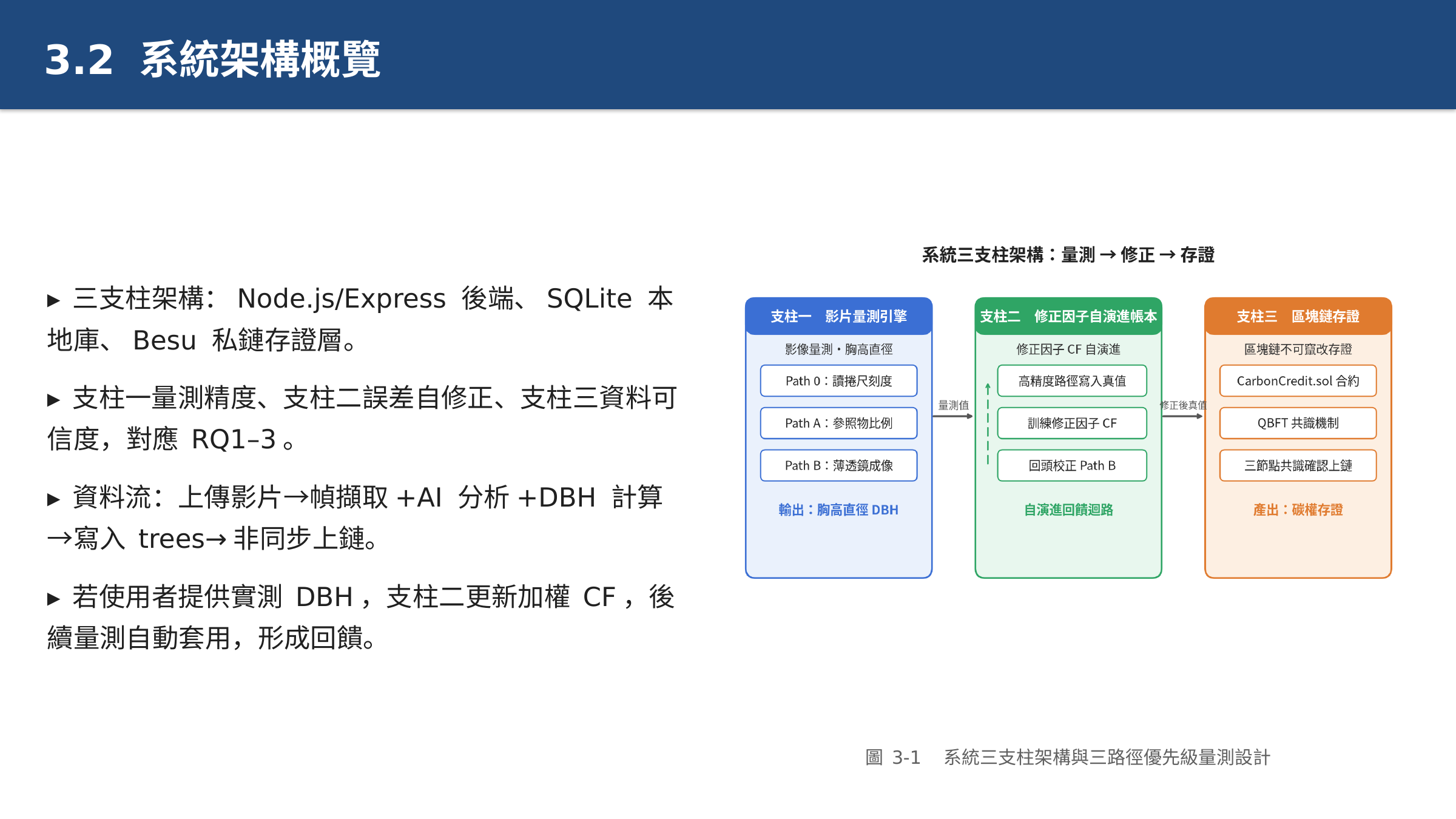Click the 支柱二 修正因子自演進帳本 header
The height and width of the screenshot is (819, 1456).
(x=1068, y=316)
